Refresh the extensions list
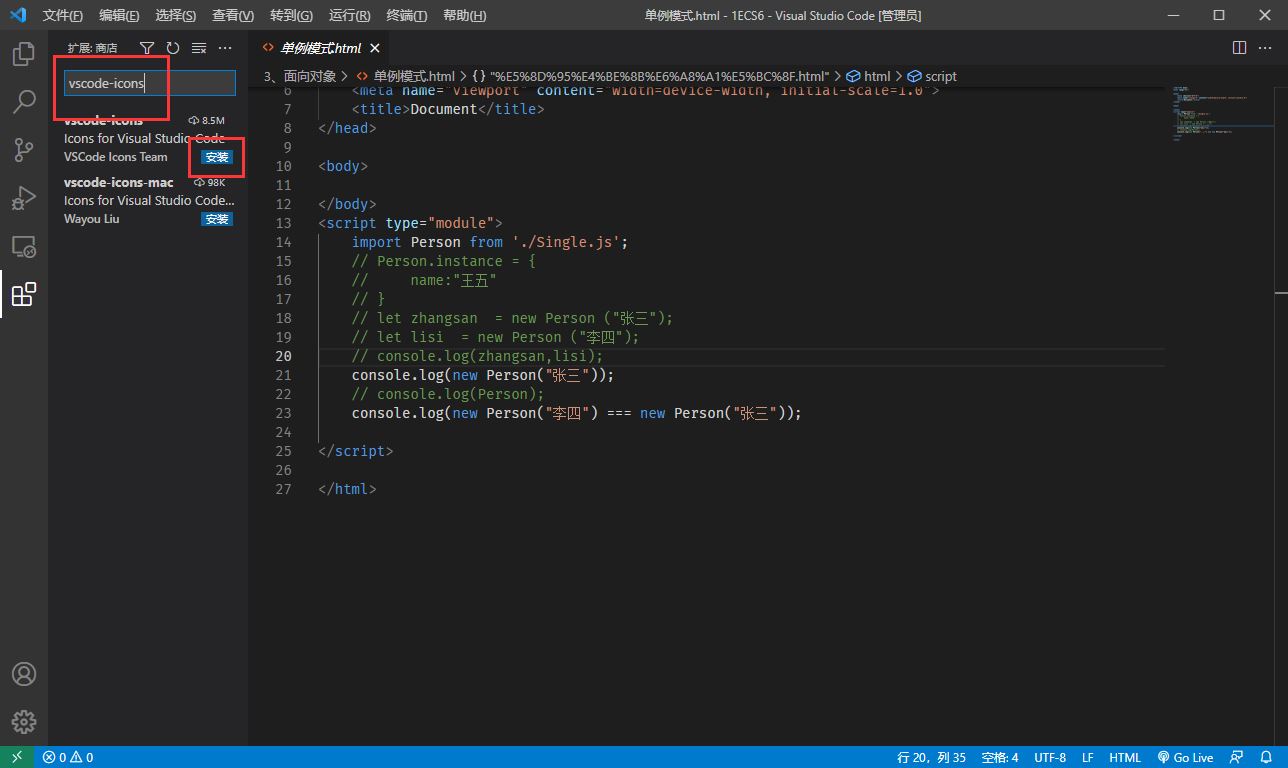The height and width of the screenshot is (768, 1288). [173, 48]
